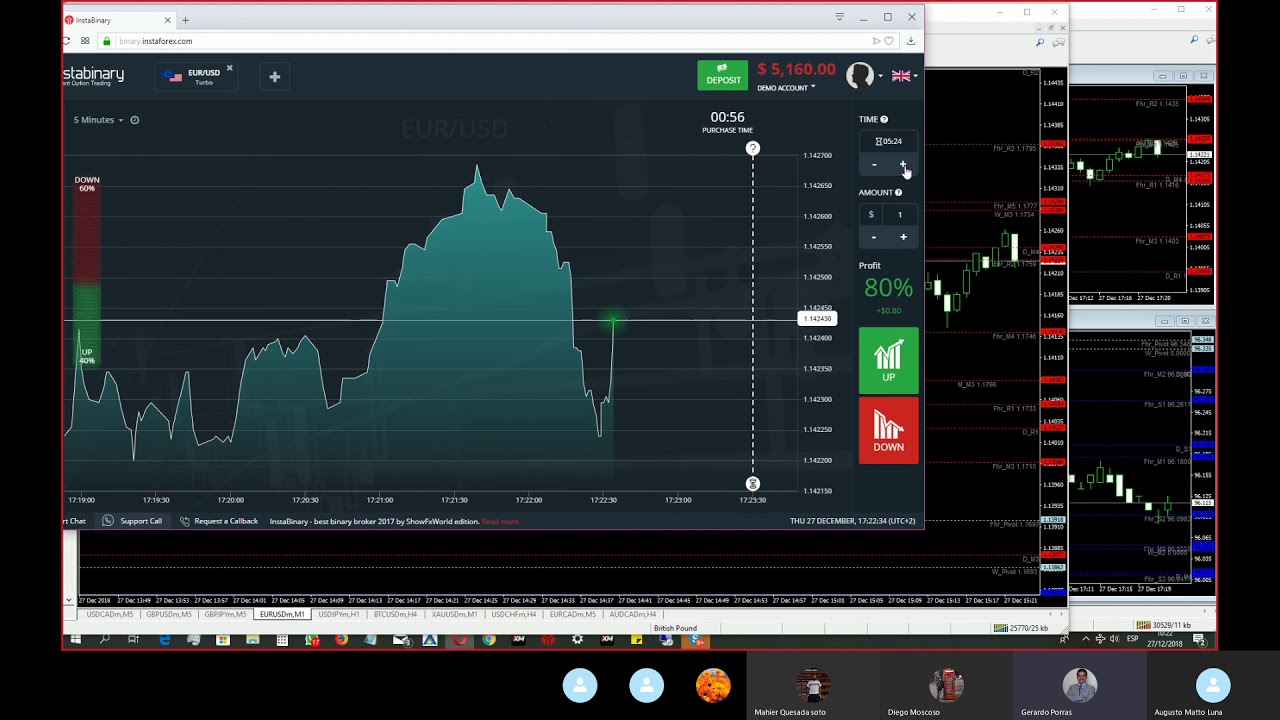
Task: Decrease trade amount with minus
Action: point(874,237)
